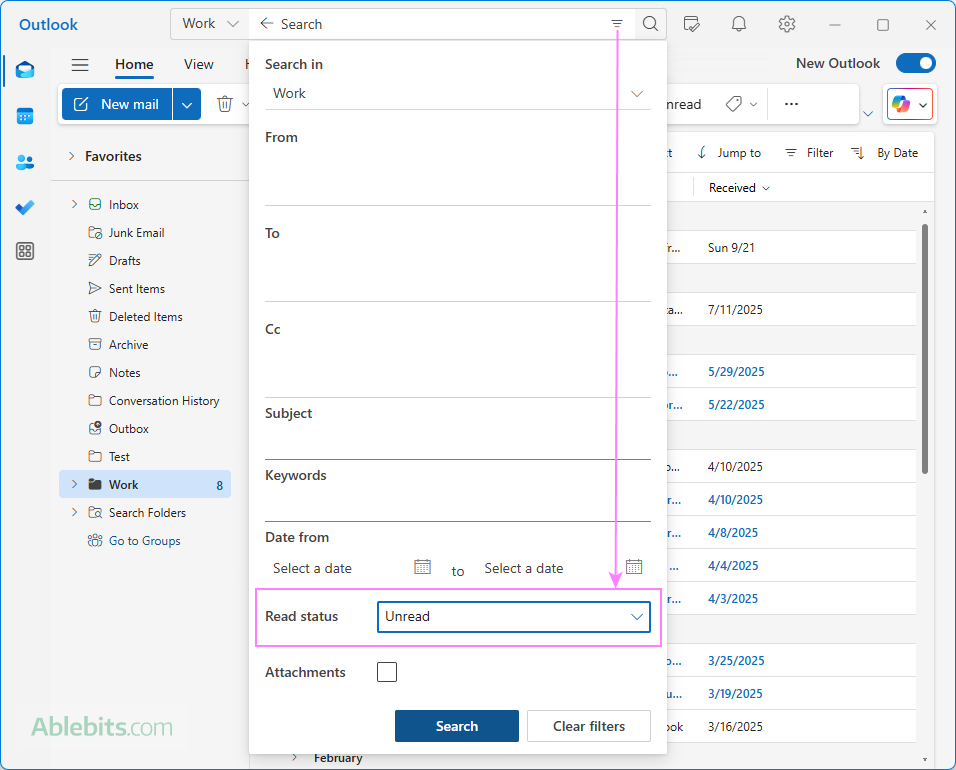Viewport: 956px width, 770px height.
Task: Click the notifications bell icon
Action: (739, 24)
